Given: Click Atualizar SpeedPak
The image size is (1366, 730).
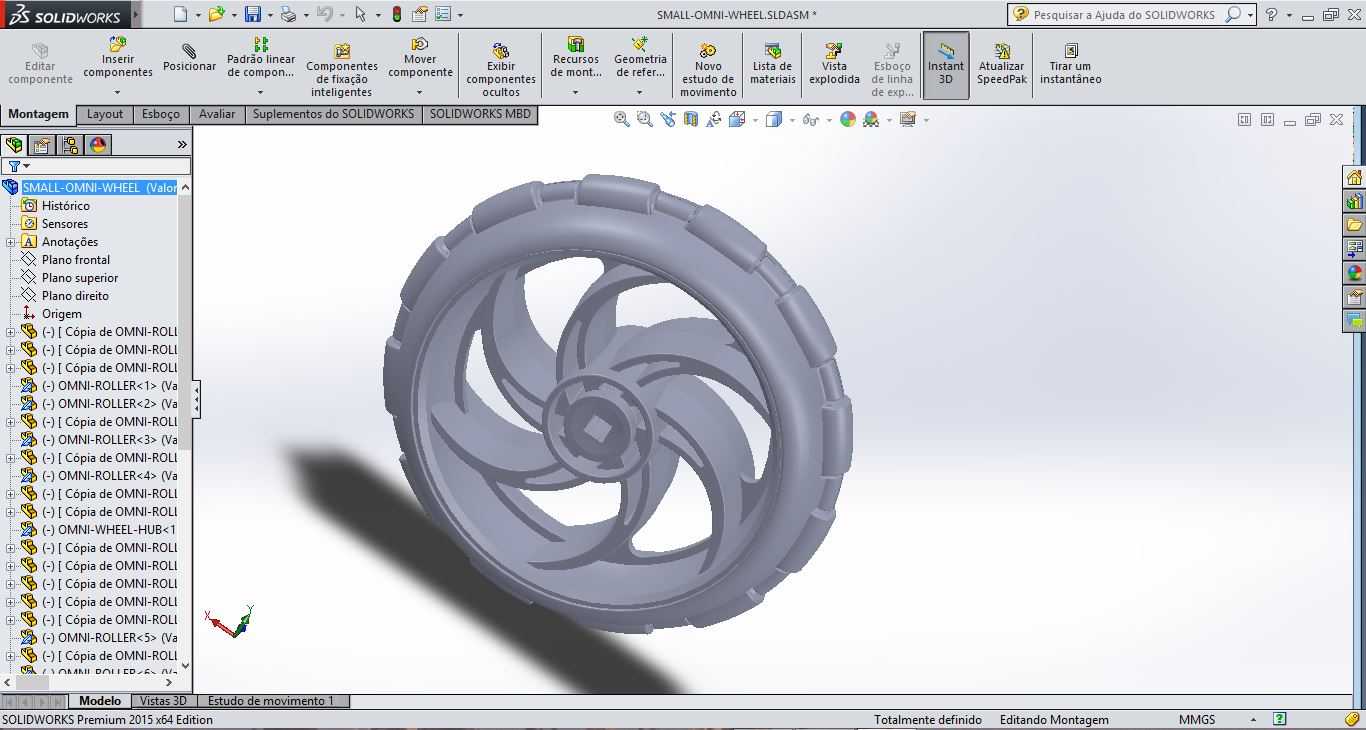Looking at the screenshot, I should click(1002, 64).
